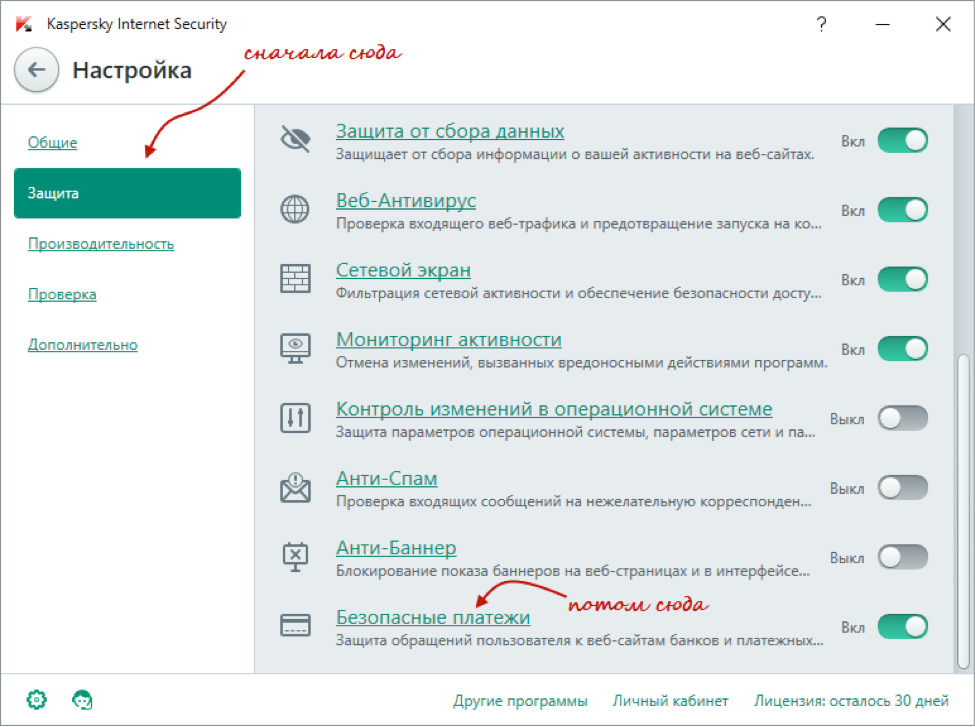975x727 pixels.
Task: Go to the Проверка section
Action: [62, 294]
